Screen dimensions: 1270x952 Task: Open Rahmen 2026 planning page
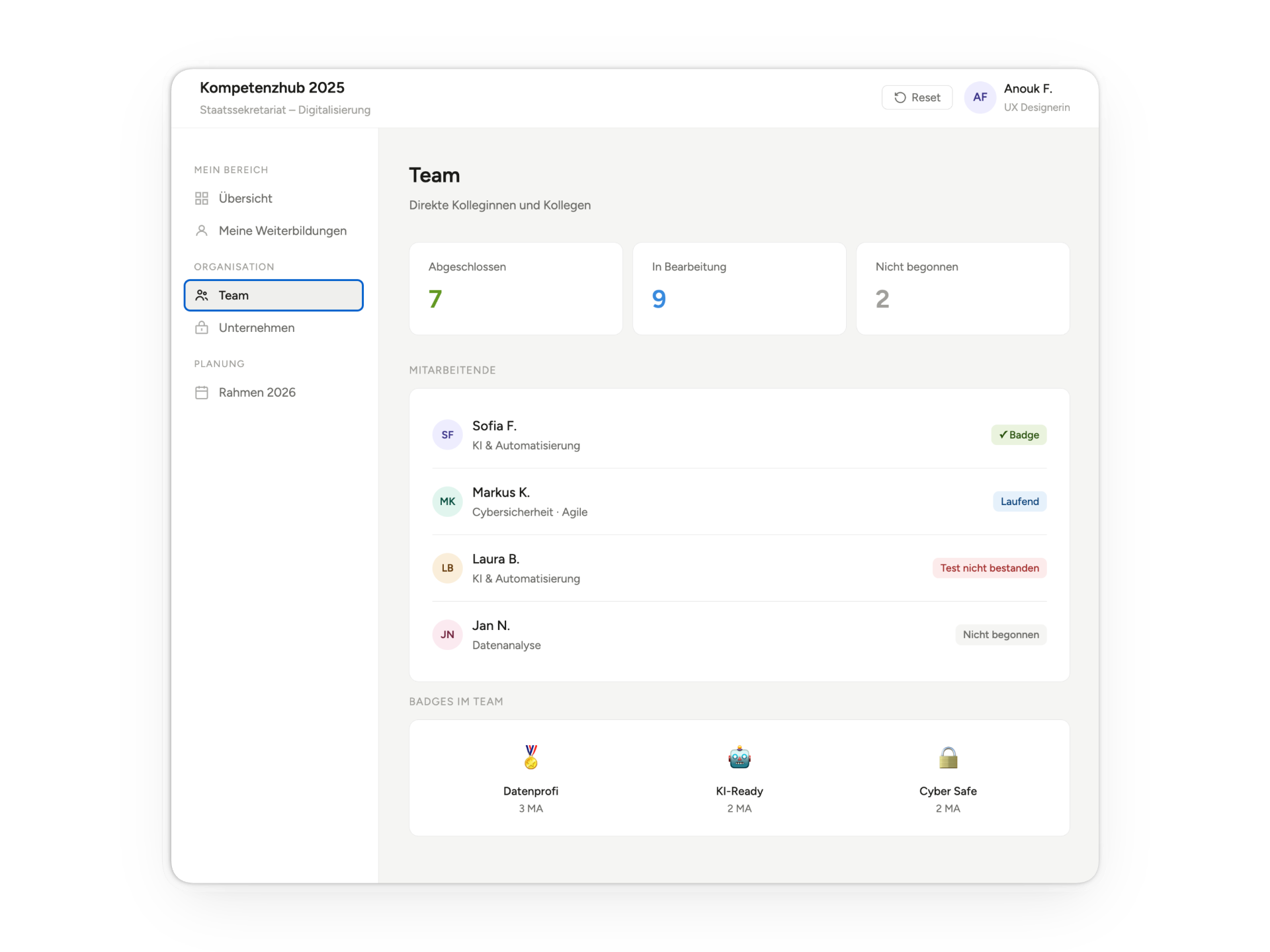pos(274,393)
